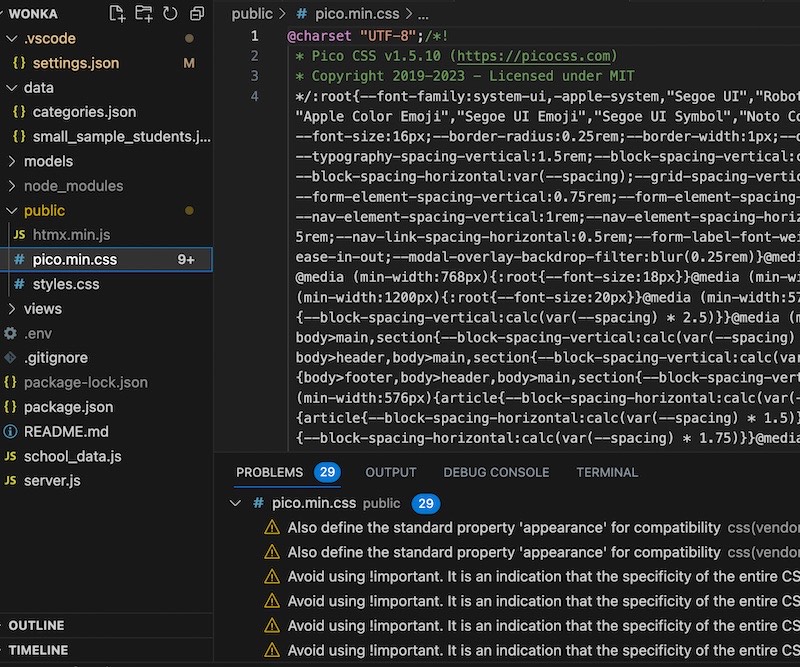Create a new file in WONKA explorer
The image size is (800, 667).
pyautogui.click(x=117, y=14)
